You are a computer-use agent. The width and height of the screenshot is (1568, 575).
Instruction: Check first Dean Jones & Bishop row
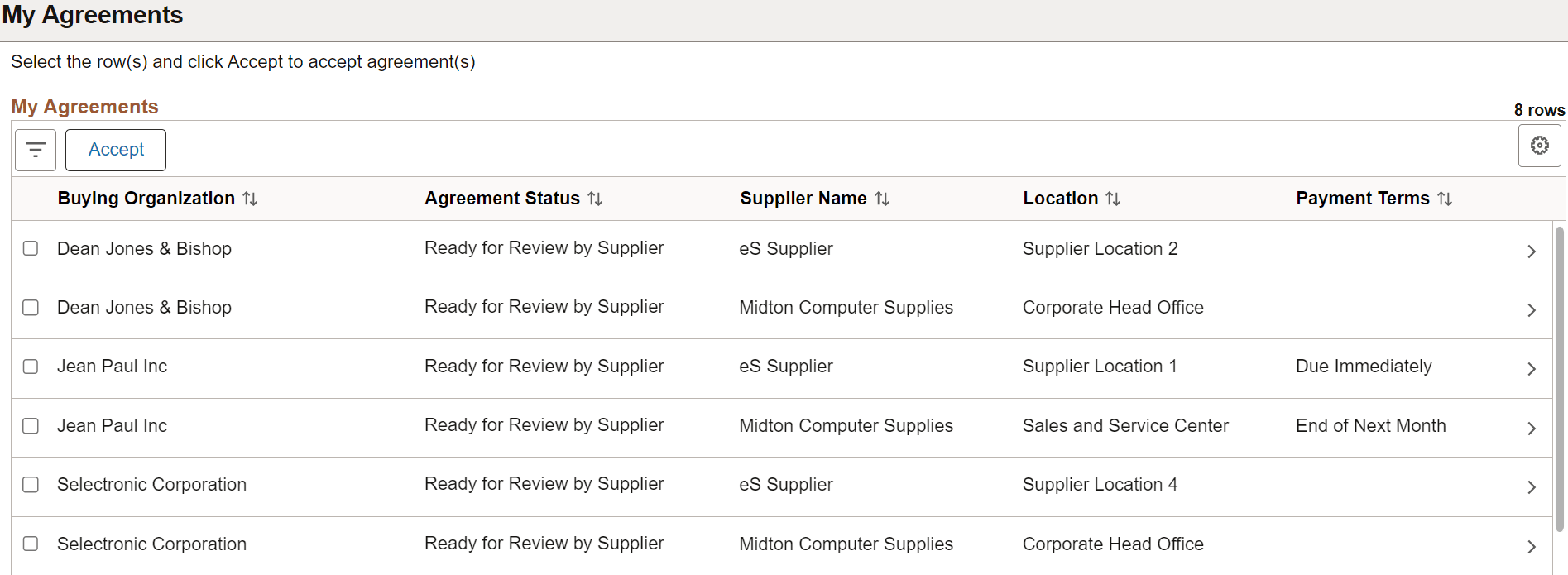pyautogui.click(x=31, y=248)
